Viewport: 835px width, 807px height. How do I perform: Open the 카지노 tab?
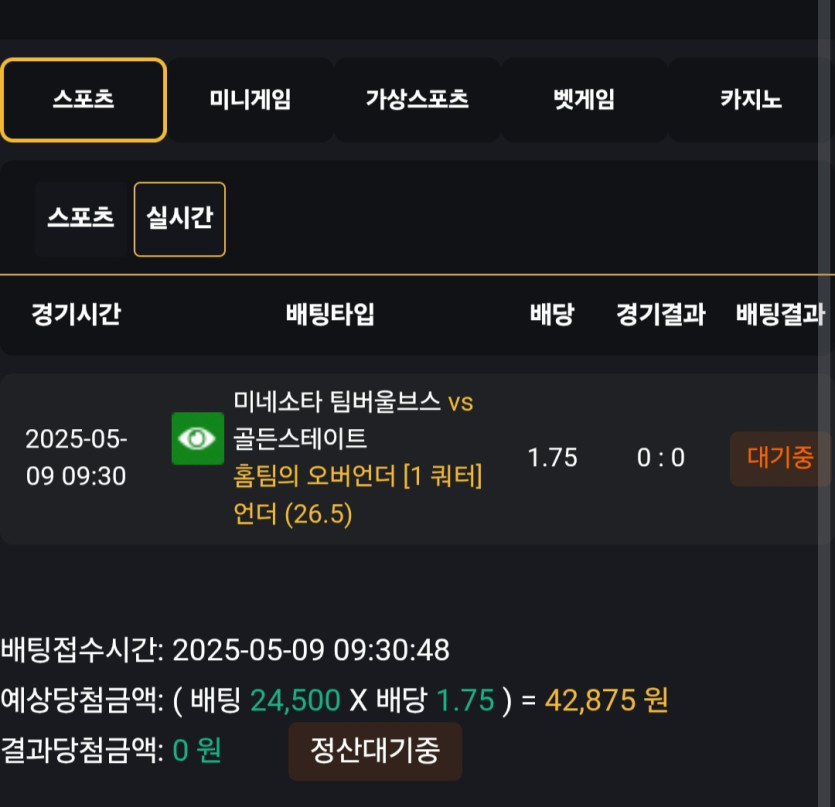click(751, 100)
